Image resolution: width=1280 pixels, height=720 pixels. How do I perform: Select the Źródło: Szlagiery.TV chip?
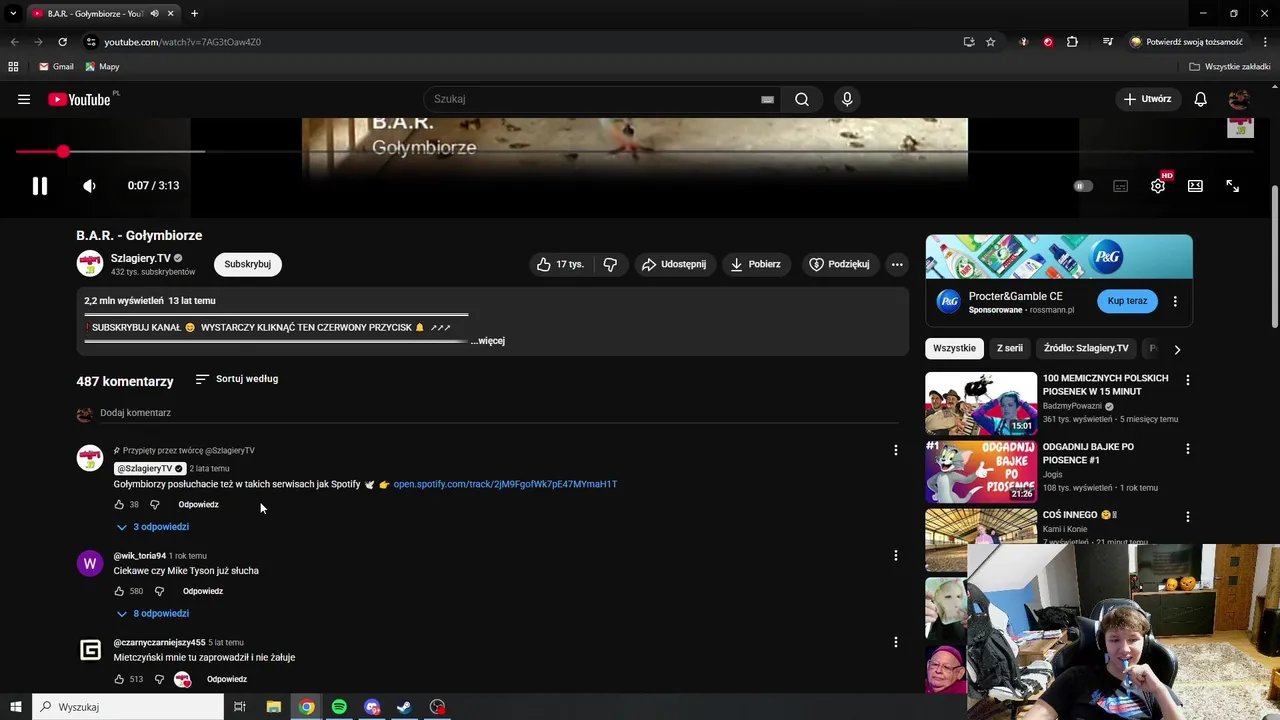(1086, 349)
